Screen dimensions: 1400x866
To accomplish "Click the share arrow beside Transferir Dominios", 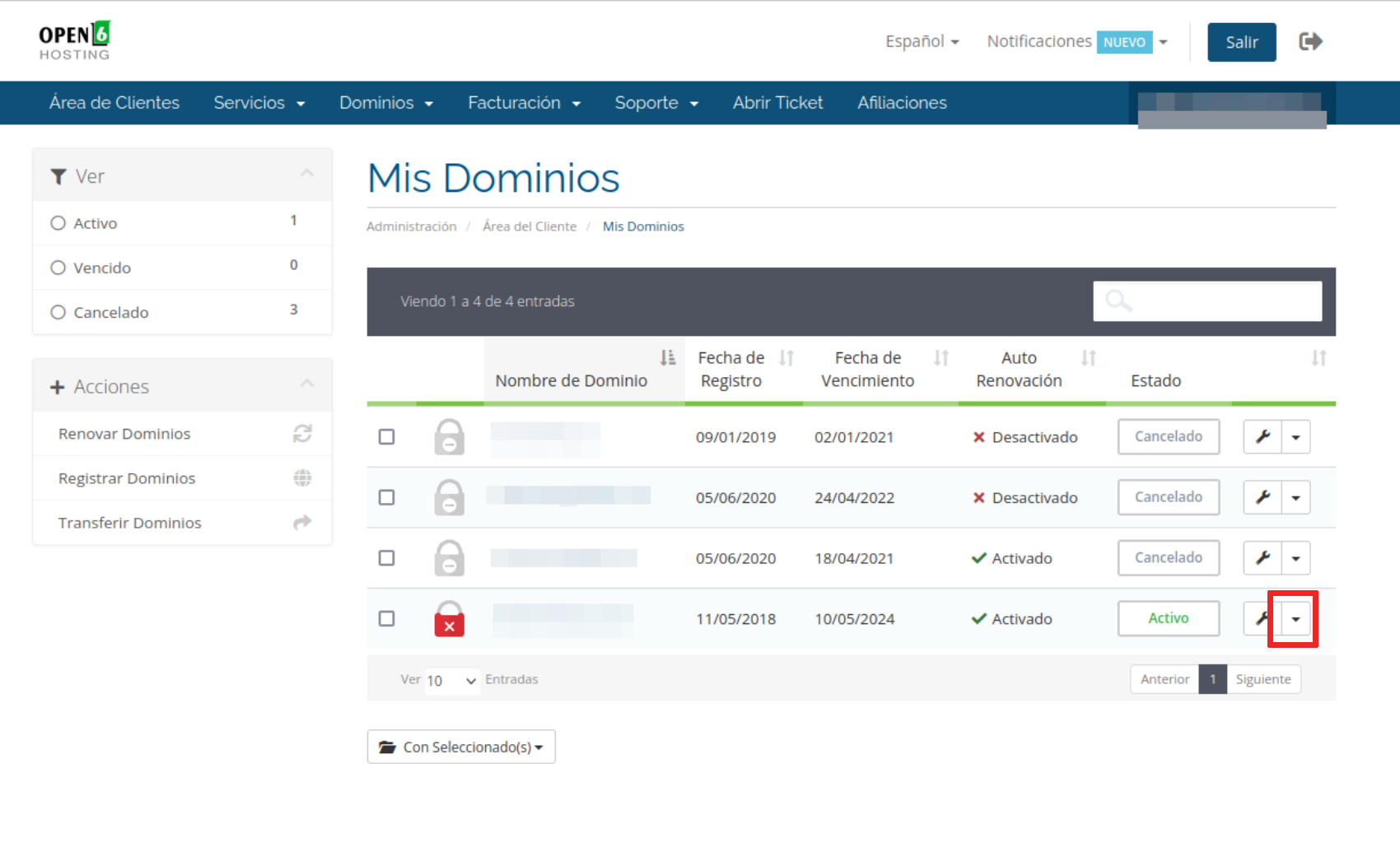I will point(302,523).
